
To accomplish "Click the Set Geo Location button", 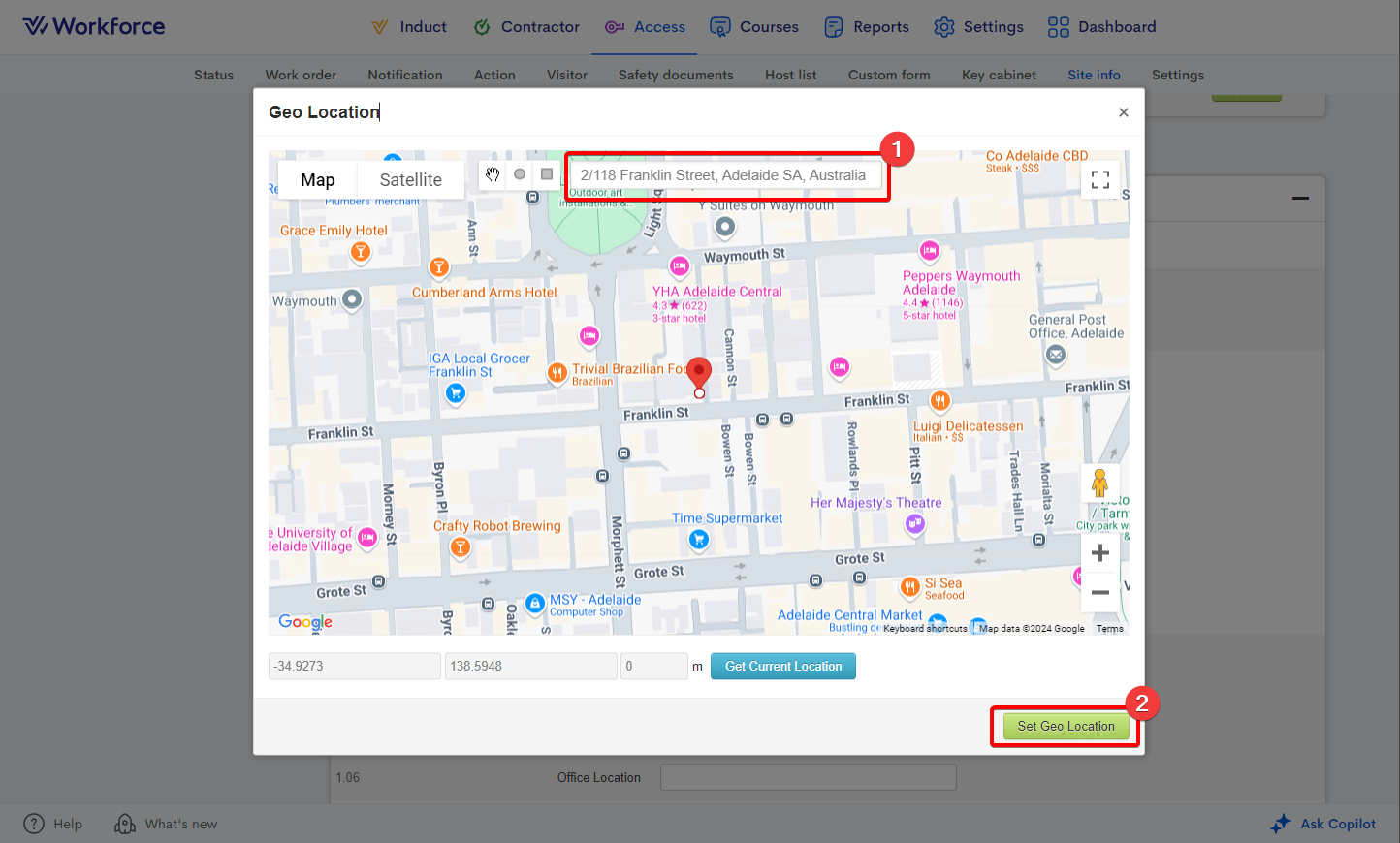I will click(x=1066, y=726).
